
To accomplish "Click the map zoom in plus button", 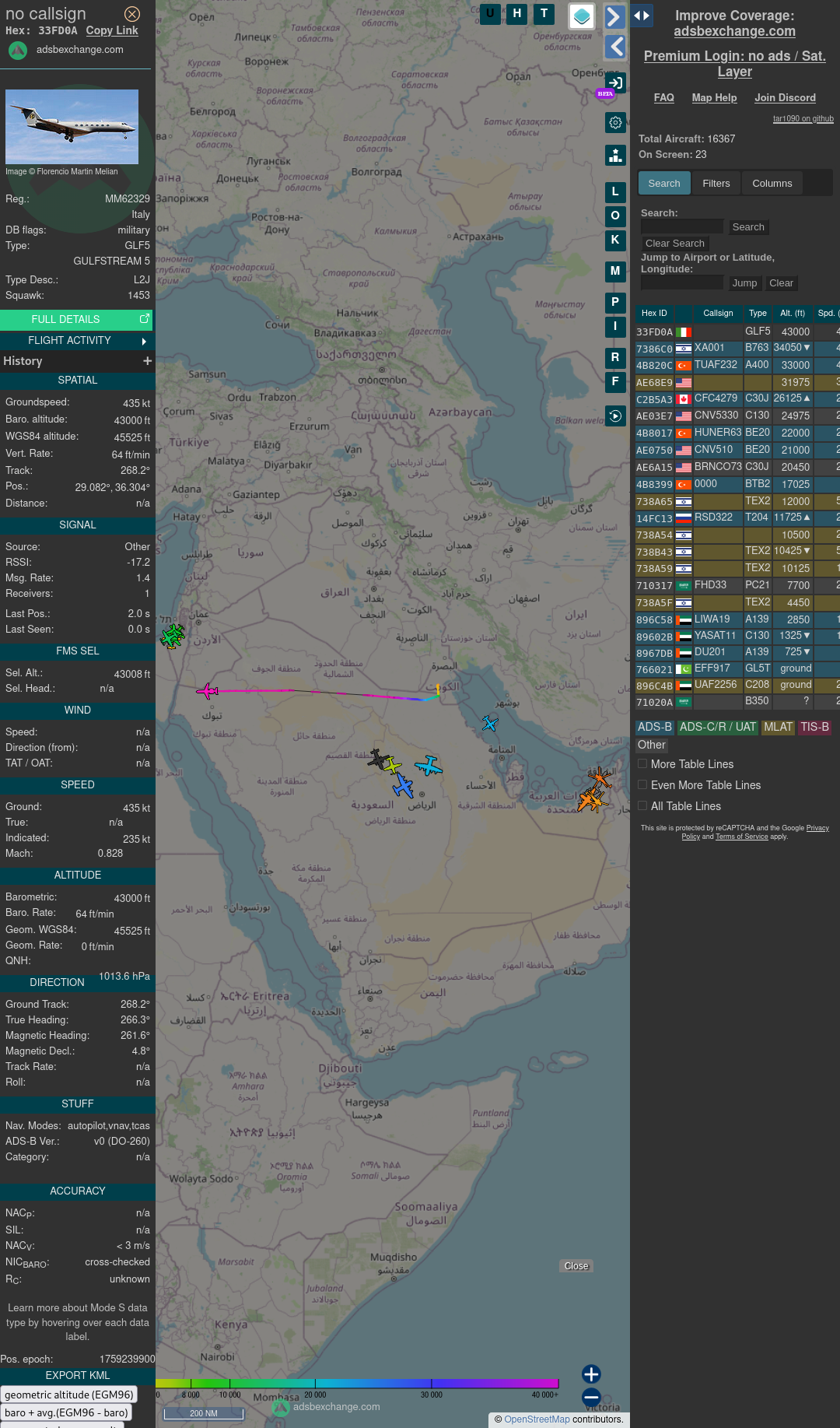I will click(591, 1374).
